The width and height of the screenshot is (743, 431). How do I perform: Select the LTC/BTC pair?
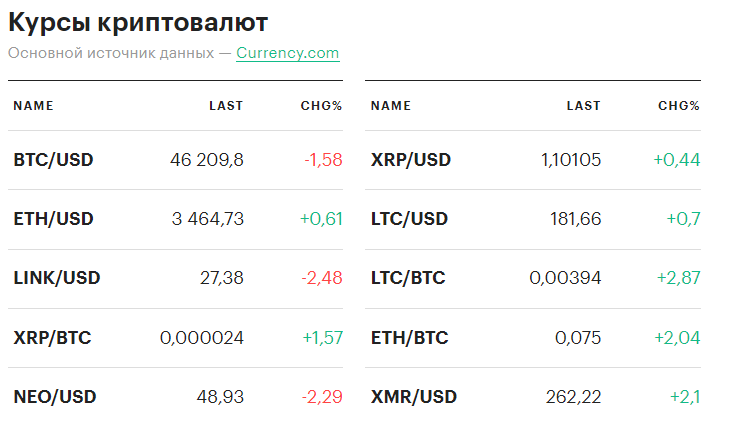point(408,278)
